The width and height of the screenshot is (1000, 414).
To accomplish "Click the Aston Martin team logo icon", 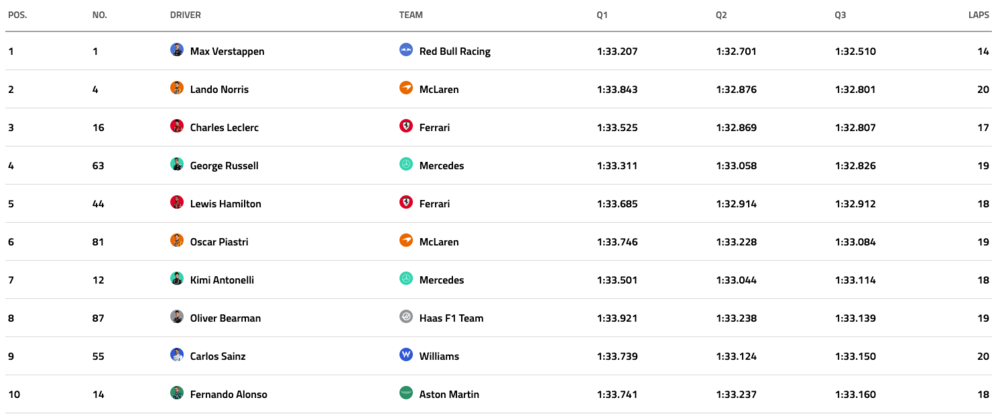I will [406, 393].
